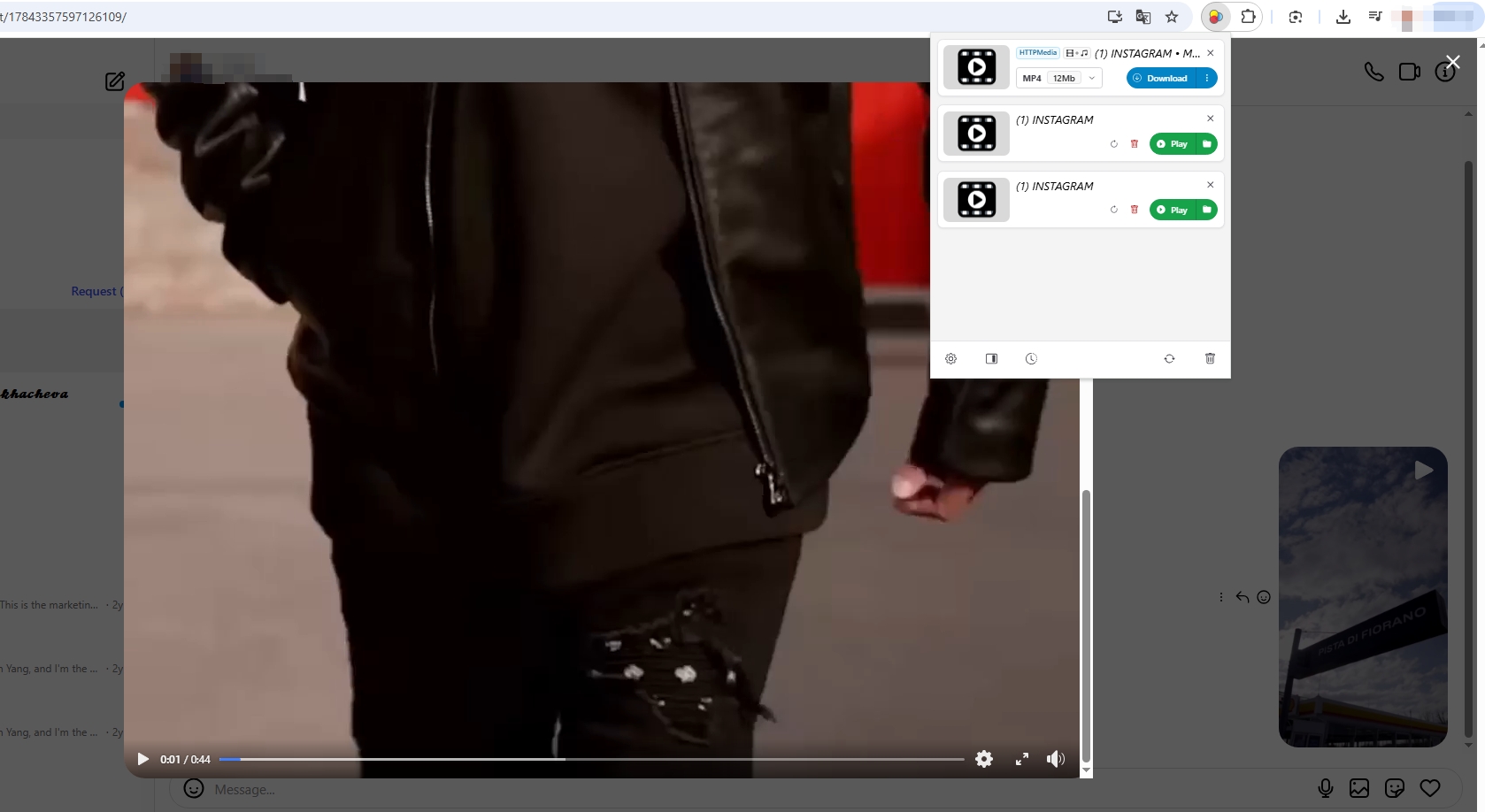Close the video viewer overlay
Image resolution: width=1485 pixels, height=812 pixels.
coord(1452,61)
